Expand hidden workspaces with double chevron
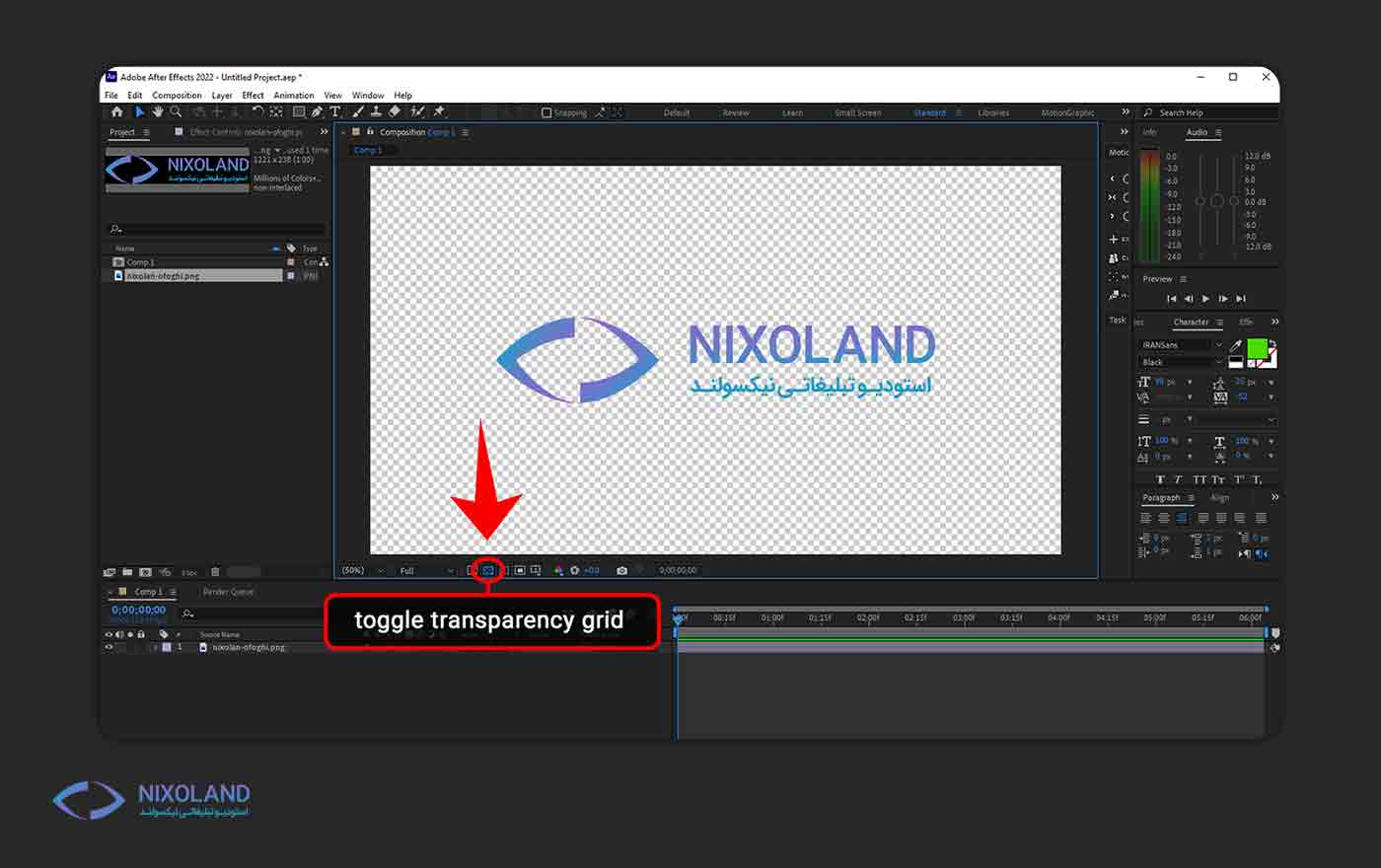The image size is (1381, 868). 1126,112
